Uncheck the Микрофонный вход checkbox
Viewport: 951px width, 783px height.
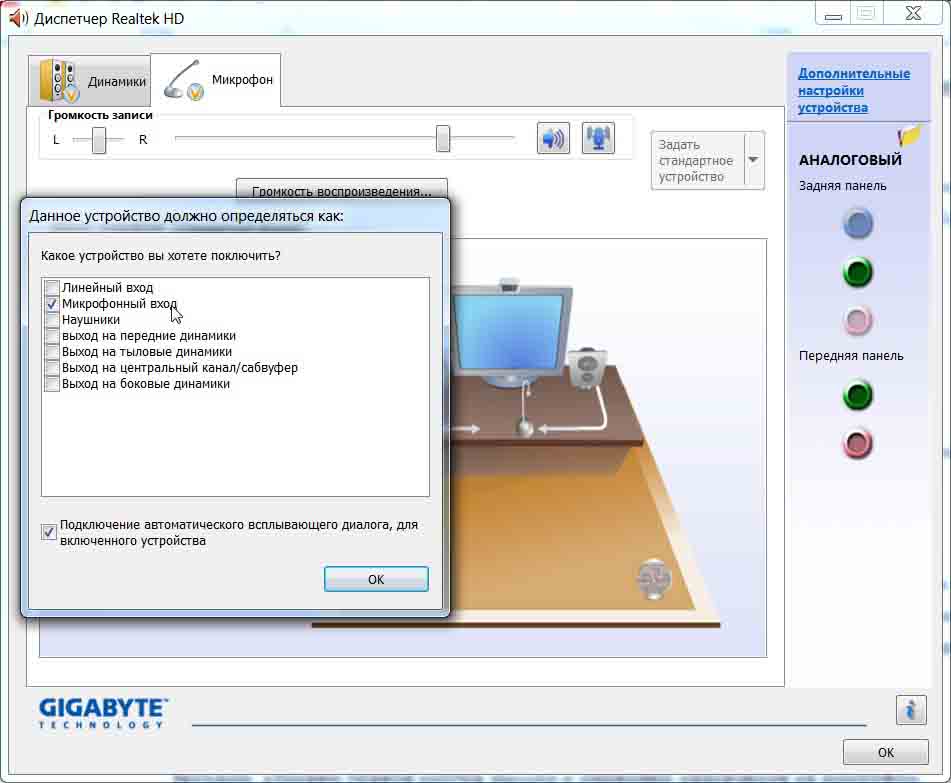(52, 303)
